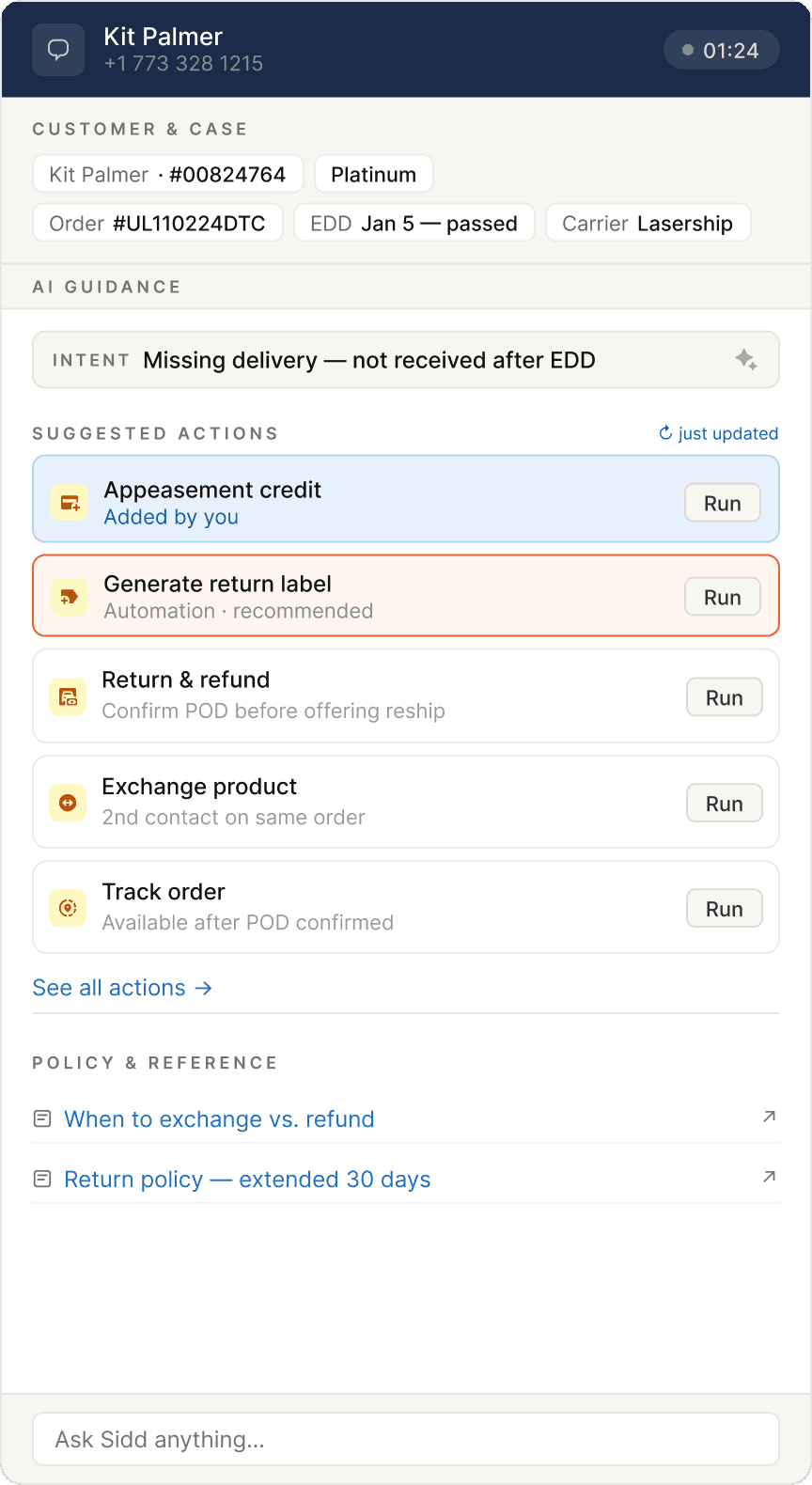Viewport: 812px width, 1485px height.
Task: Click the Ask Sidd anything input field
Action: point(406,1439)
